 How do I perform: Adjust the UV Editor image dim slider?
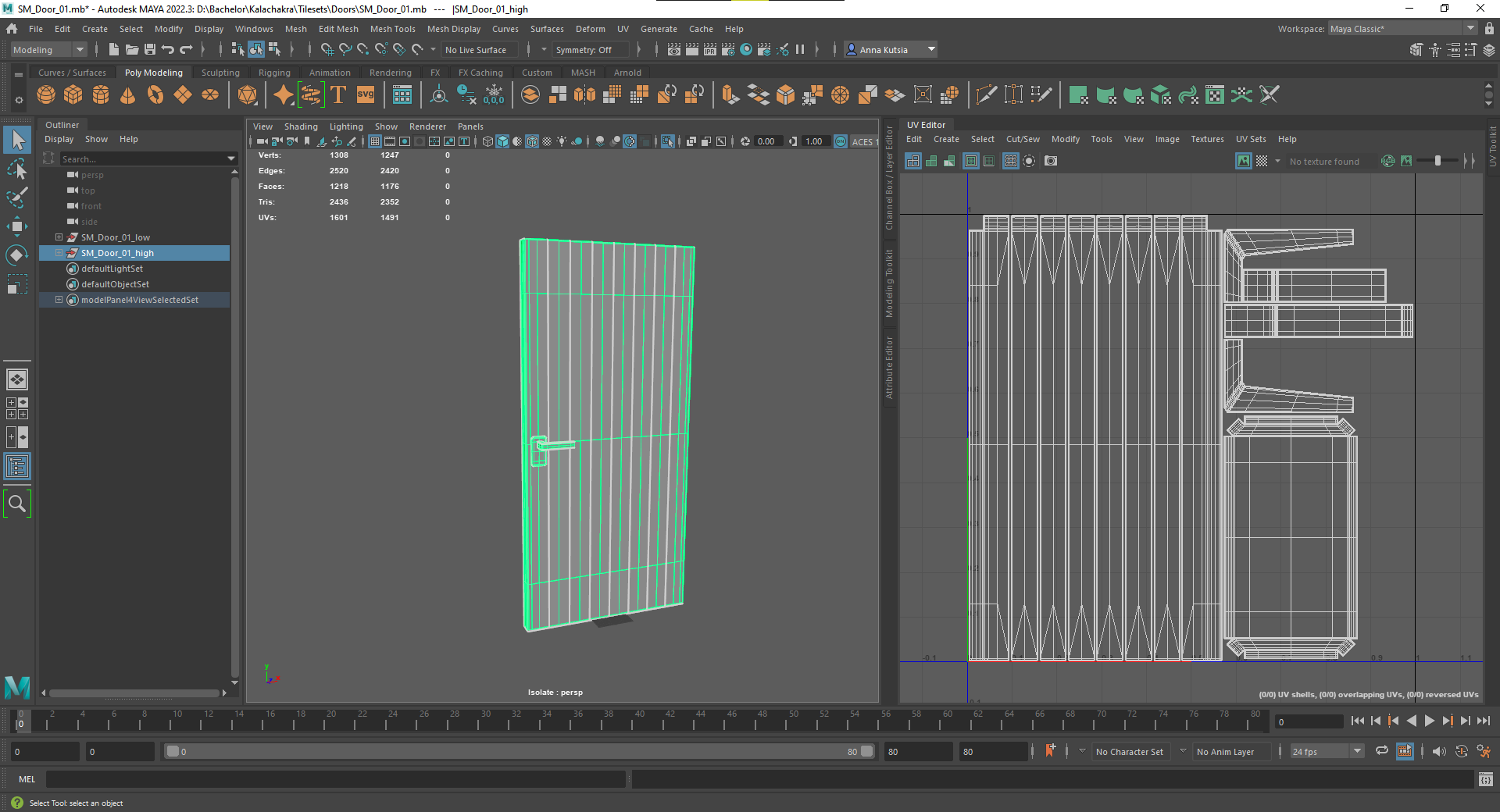point(1437,161)
